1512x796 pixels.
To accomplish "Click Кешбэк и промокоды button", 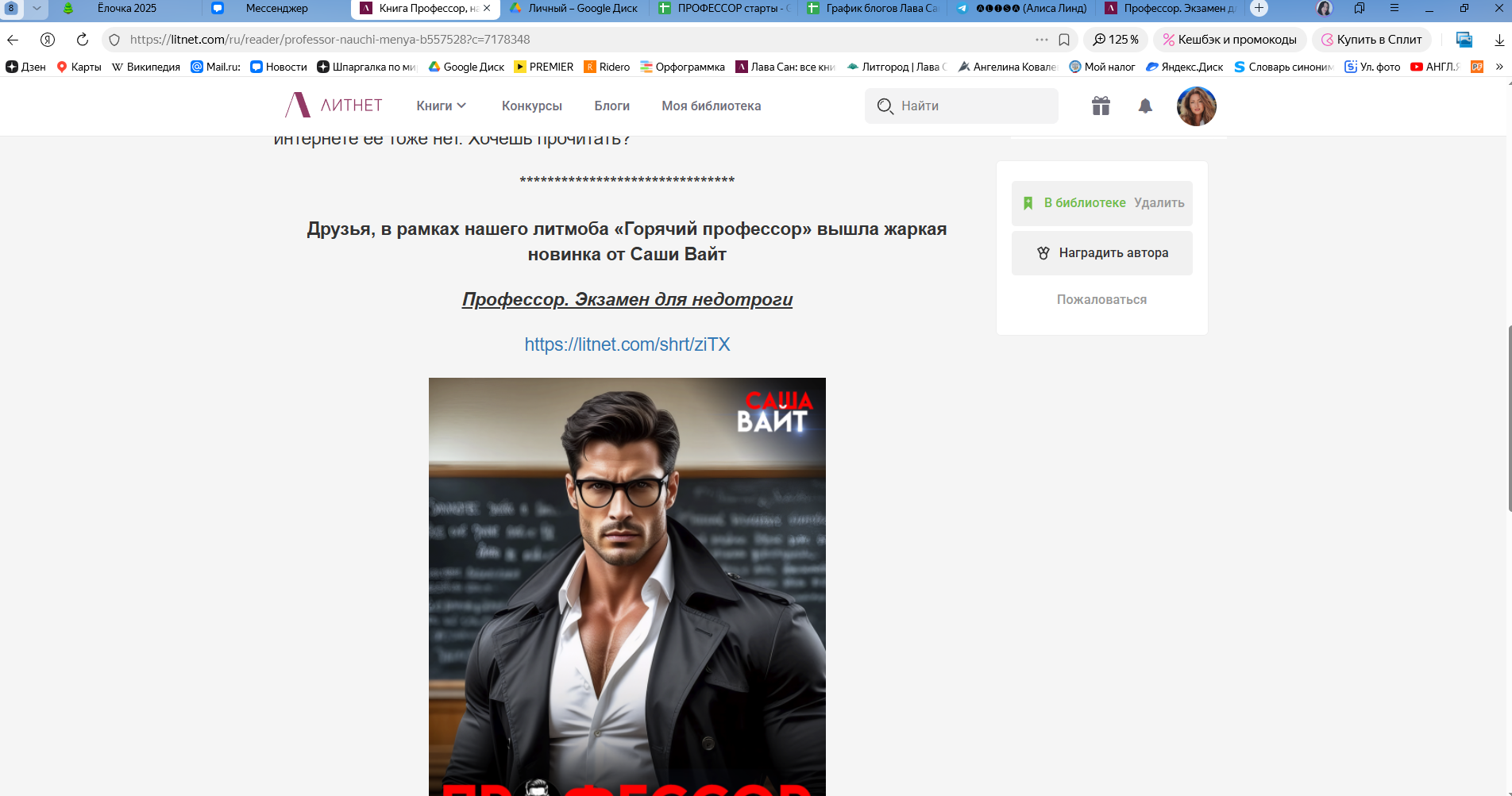I will (x=1230, y=40).
